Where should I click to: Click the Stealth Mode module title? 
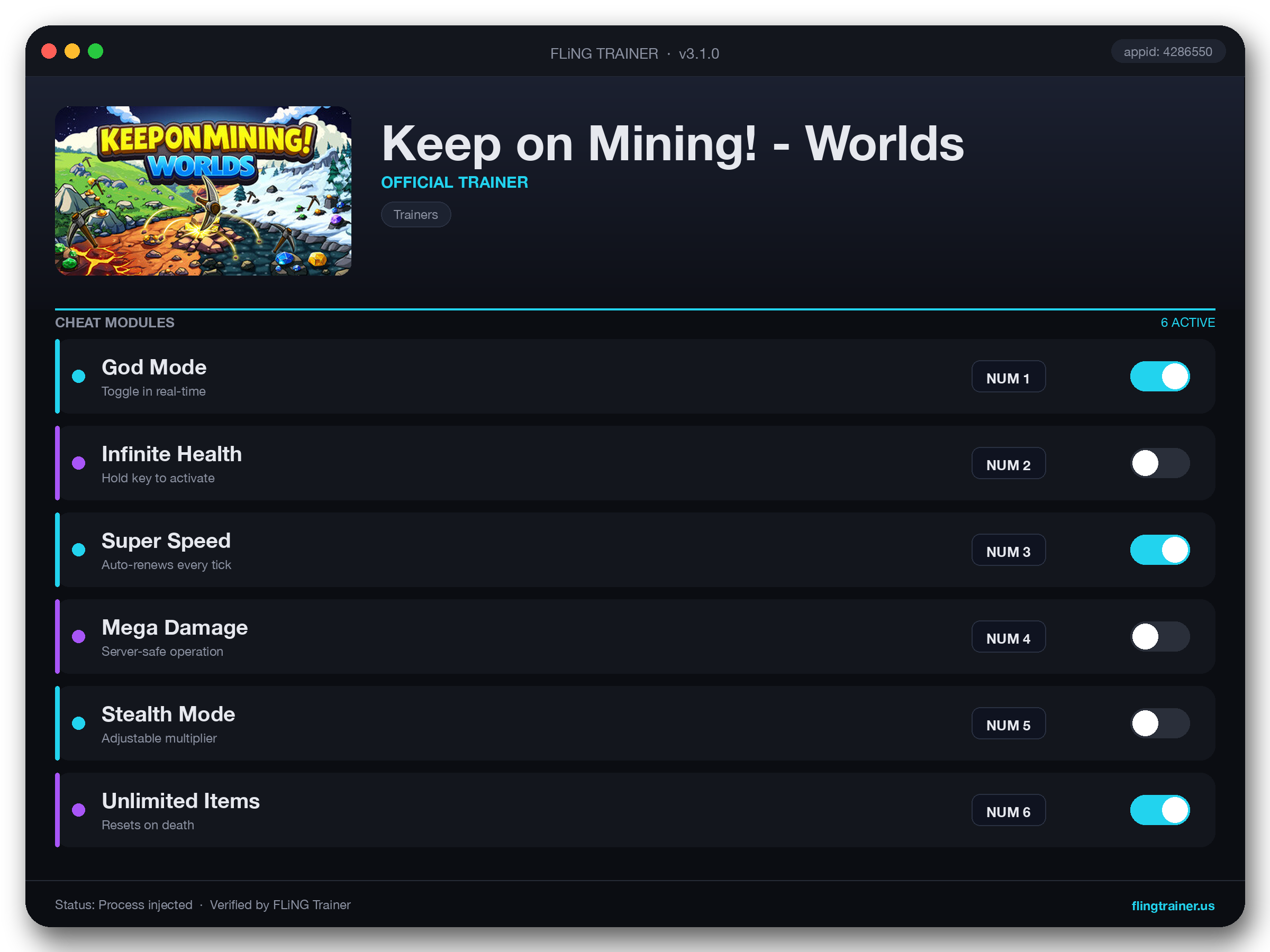(168, 714)
